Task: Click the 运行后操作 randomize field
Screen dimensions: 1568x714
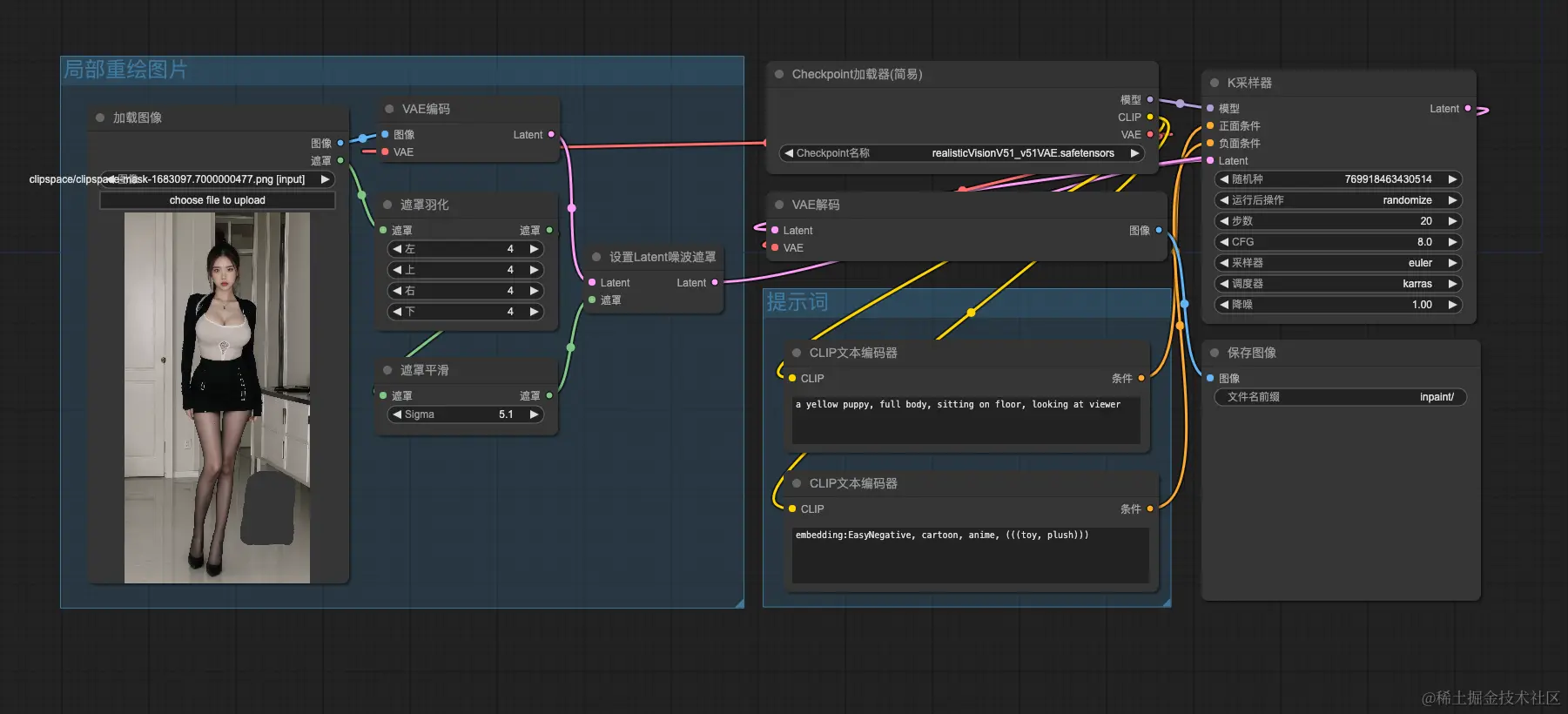Action: pyautogui.click(x=1338, y=200)
